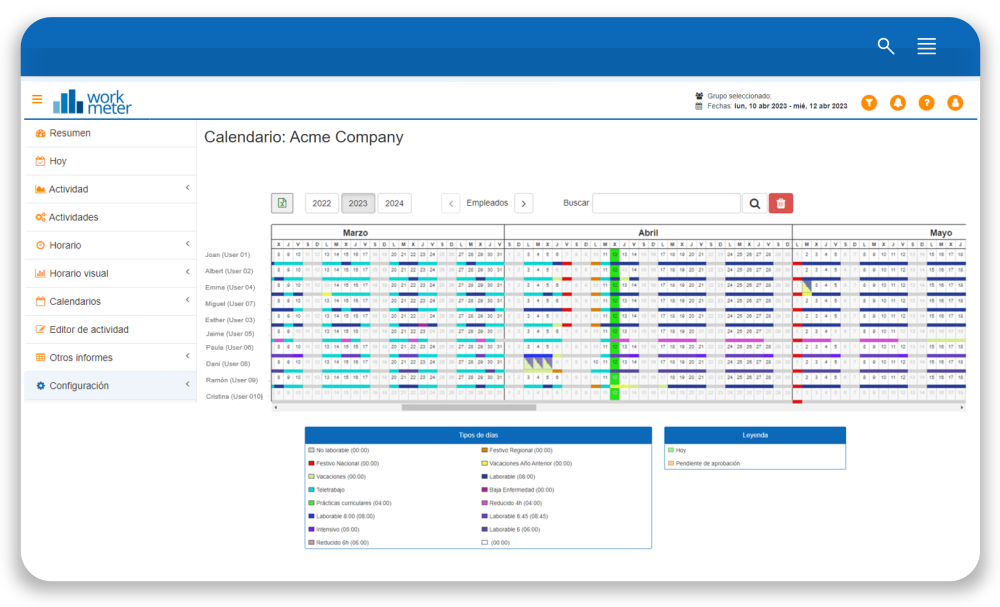This screenshot has height=607, width=1000.
Task: Go to next employees page arrow
Action: 524,203
